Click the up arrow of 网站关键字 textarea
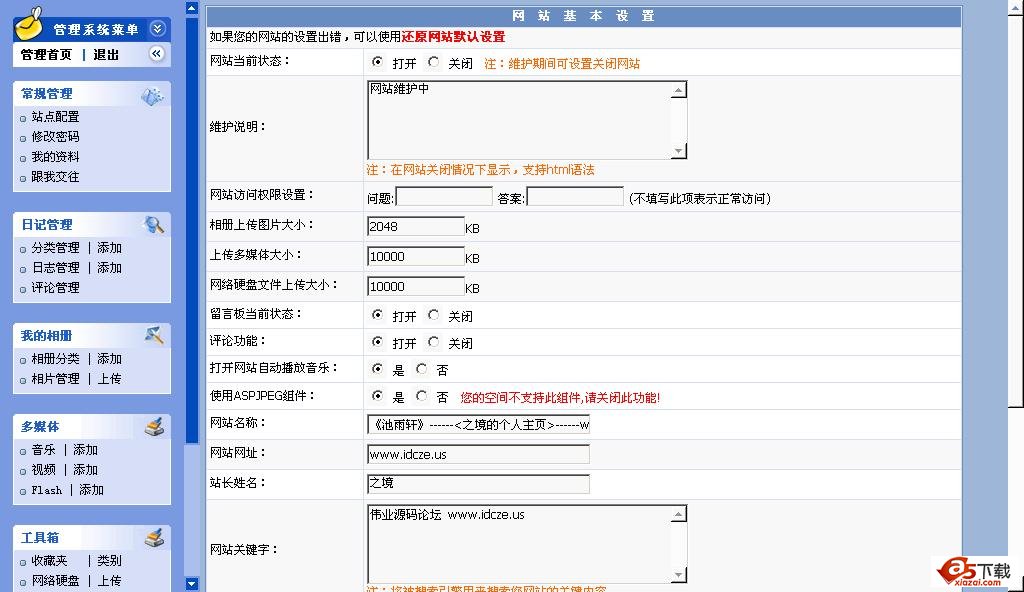The width and height of the screenshot is (1024, 592). [x=679, y=515]
